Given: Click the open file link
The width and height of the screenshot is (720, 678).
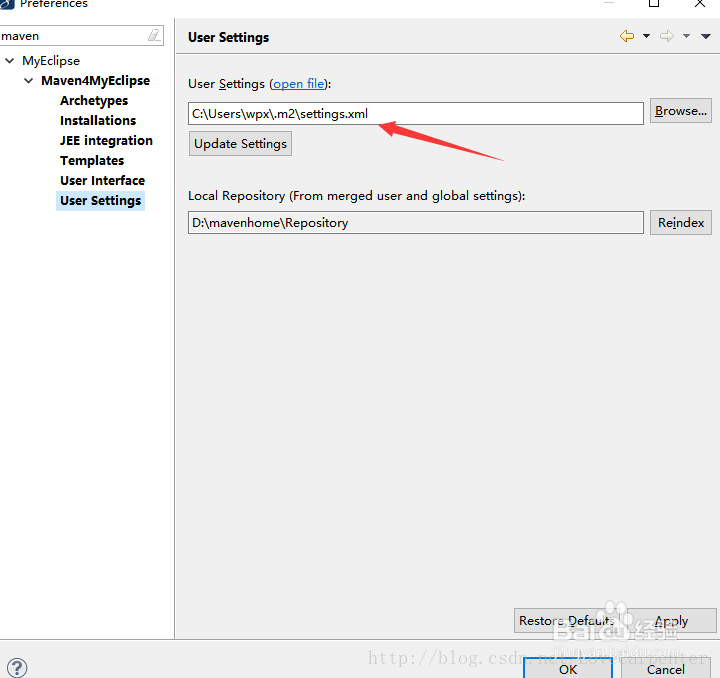Looking at the screenshot, I should coord(298,84).
